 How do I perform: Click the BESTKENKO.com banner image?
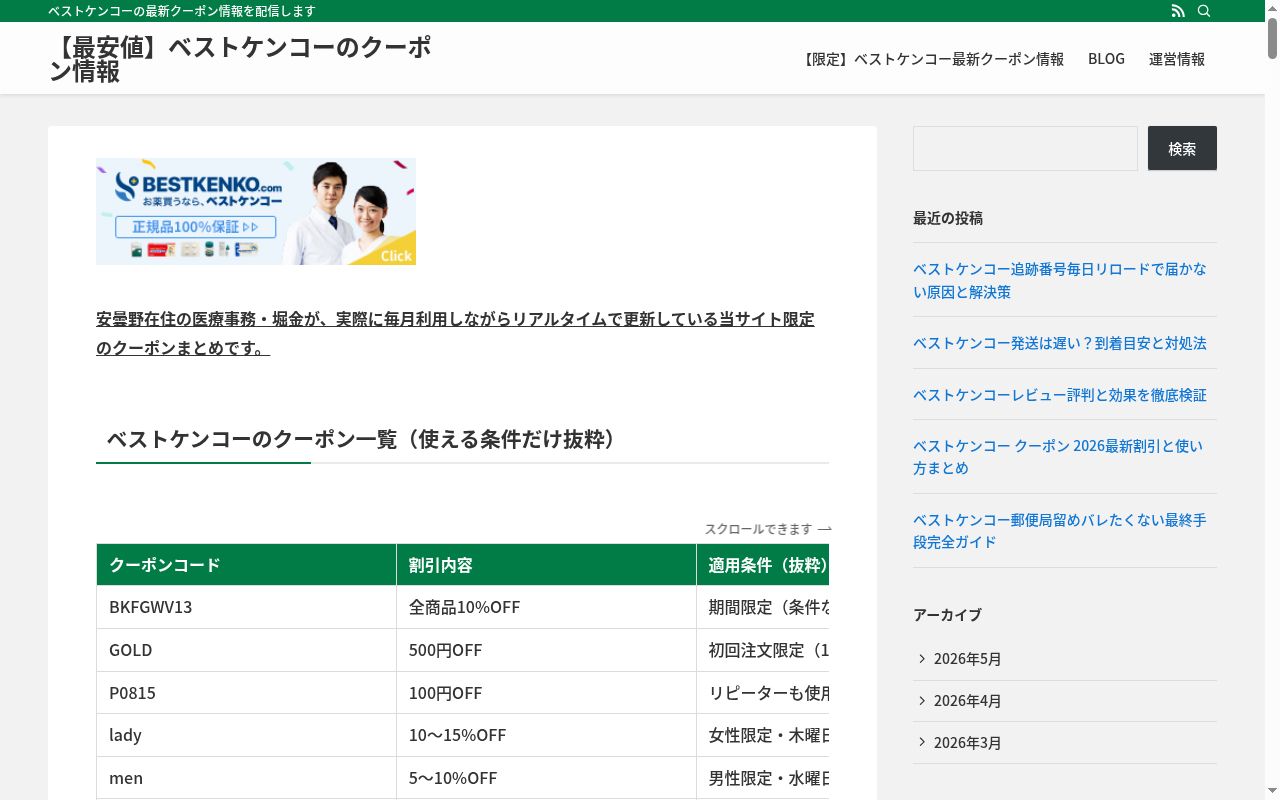(x=256, y=211)
